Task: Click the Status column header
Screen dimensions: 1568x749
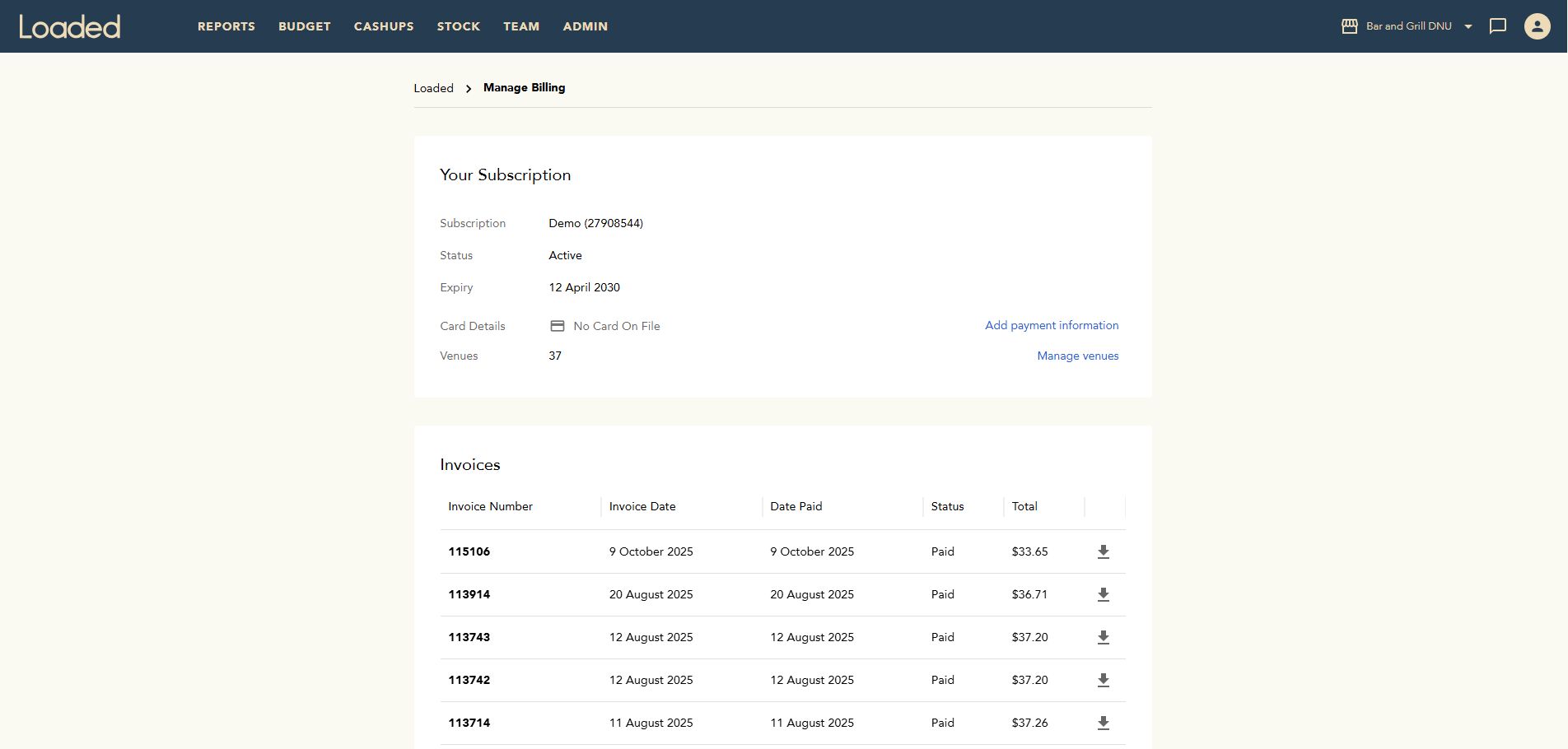Action: coord(947,506)
